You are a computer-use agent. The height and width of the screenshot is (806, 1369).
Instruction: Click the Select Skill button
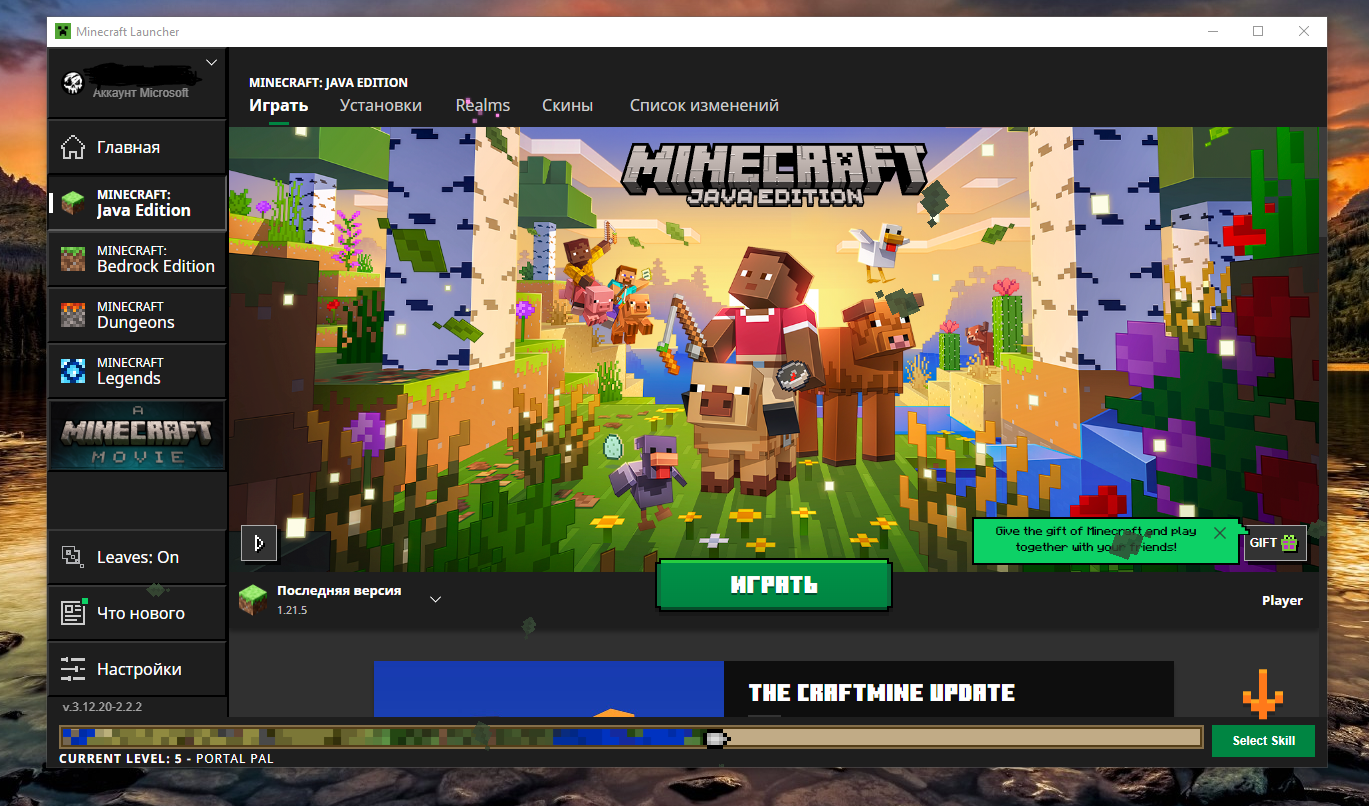(1263, 741)
